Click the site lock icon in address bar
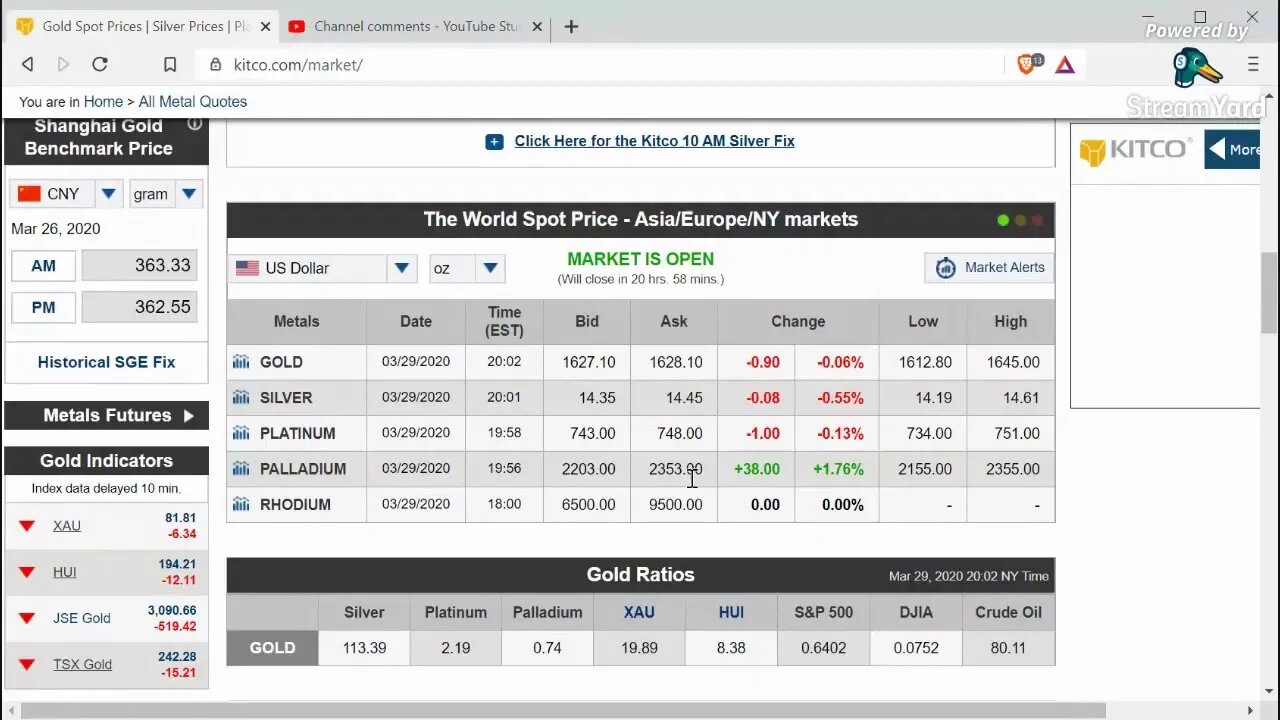 coord(215,65)
